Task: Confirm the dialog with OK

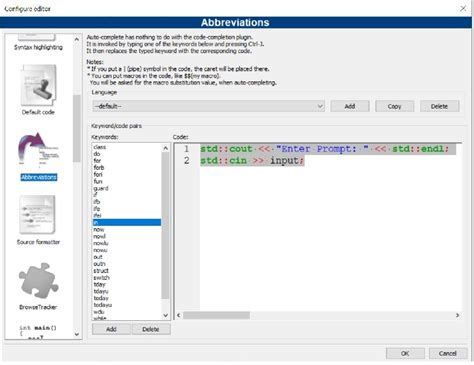Action: click(405, 353)
